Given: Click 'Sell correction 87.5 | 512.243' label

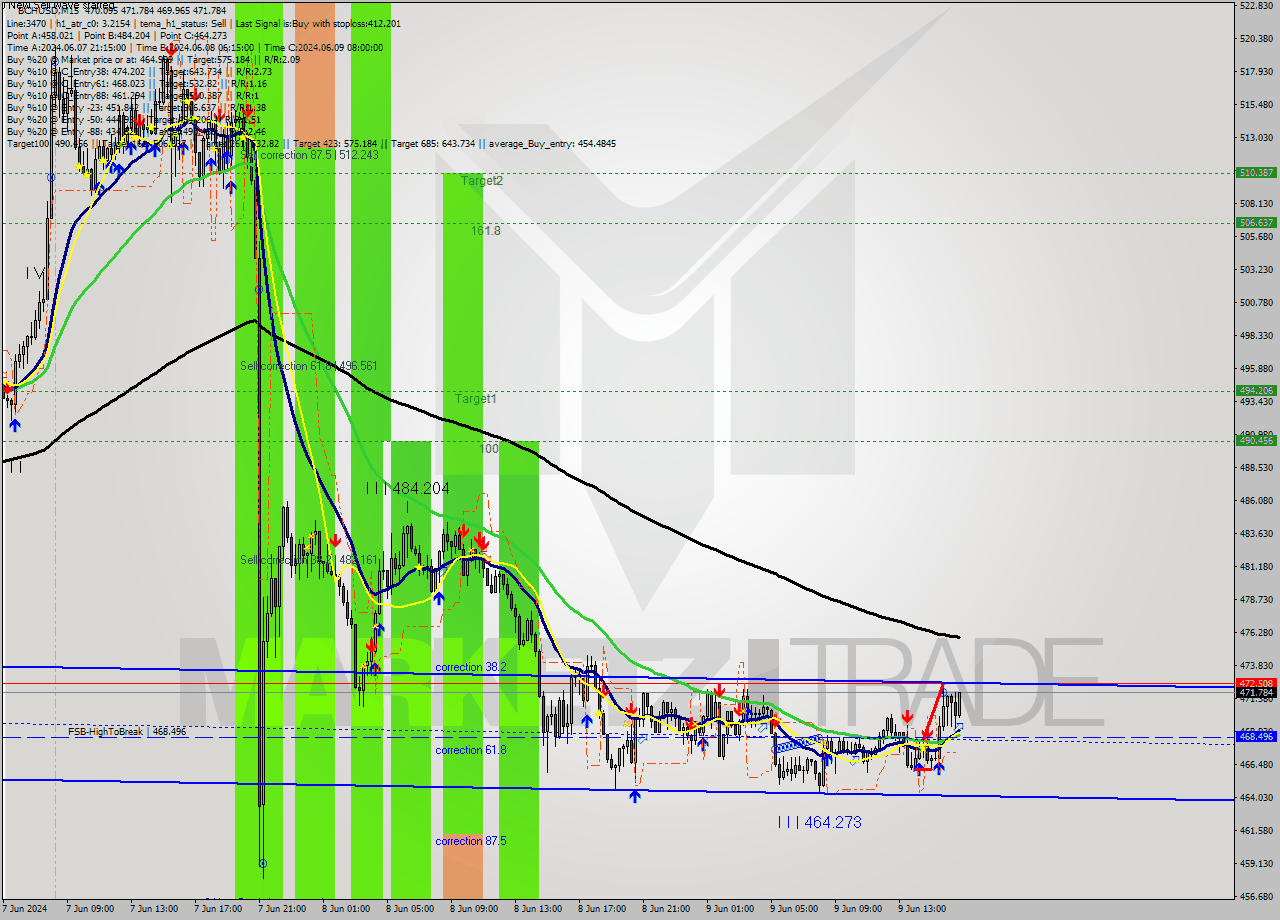Looking at the screenshot, I should [x=309, y=155].
